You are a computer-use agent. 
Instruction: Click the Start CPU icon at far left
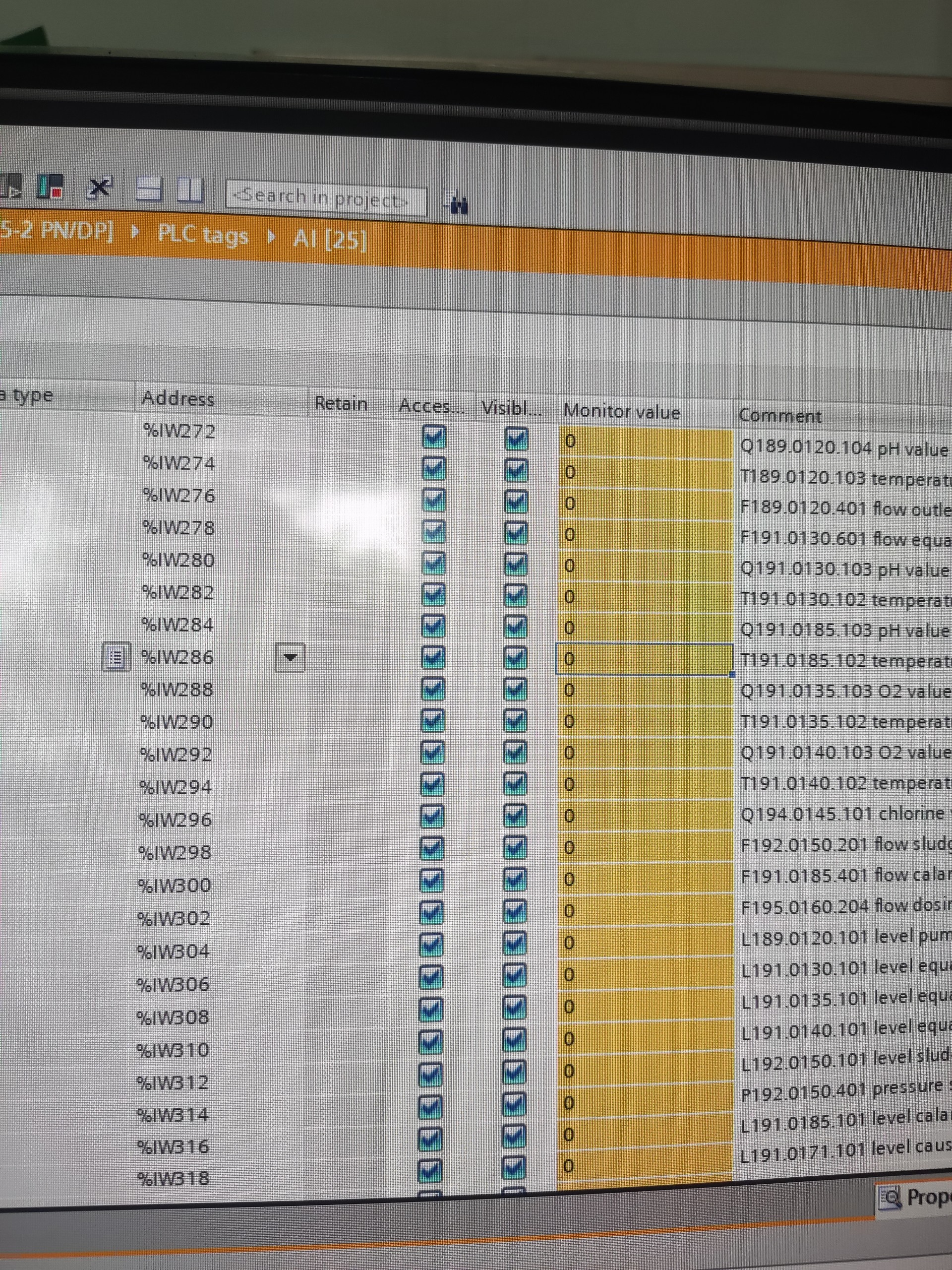click(x=10, y=186)
